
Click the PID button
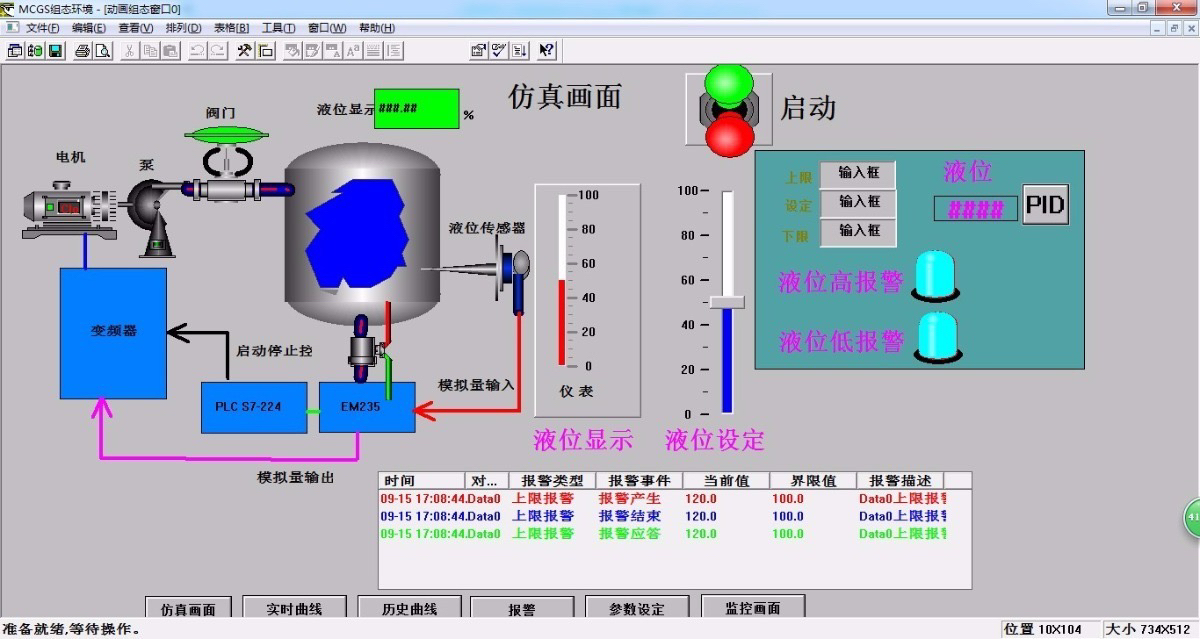(1046, 205)
